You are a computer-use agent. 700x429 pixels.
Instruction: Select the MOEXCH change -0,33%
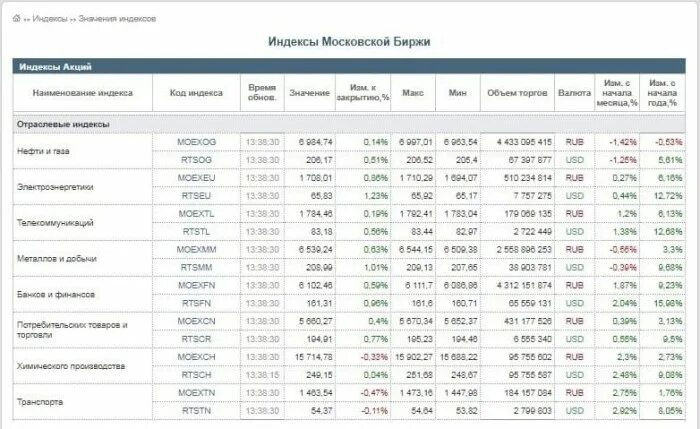pos(374,357)
